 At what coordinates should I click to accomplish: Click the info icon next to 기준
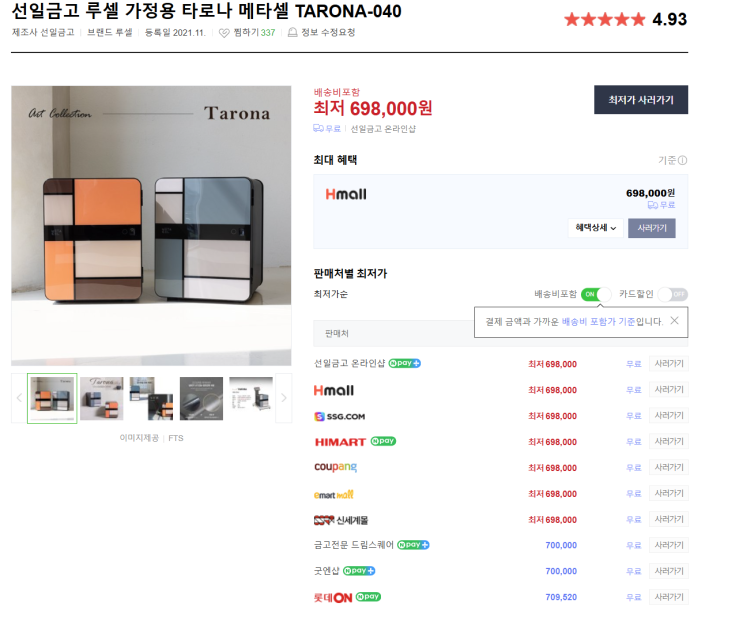click(x=682, y=161)
